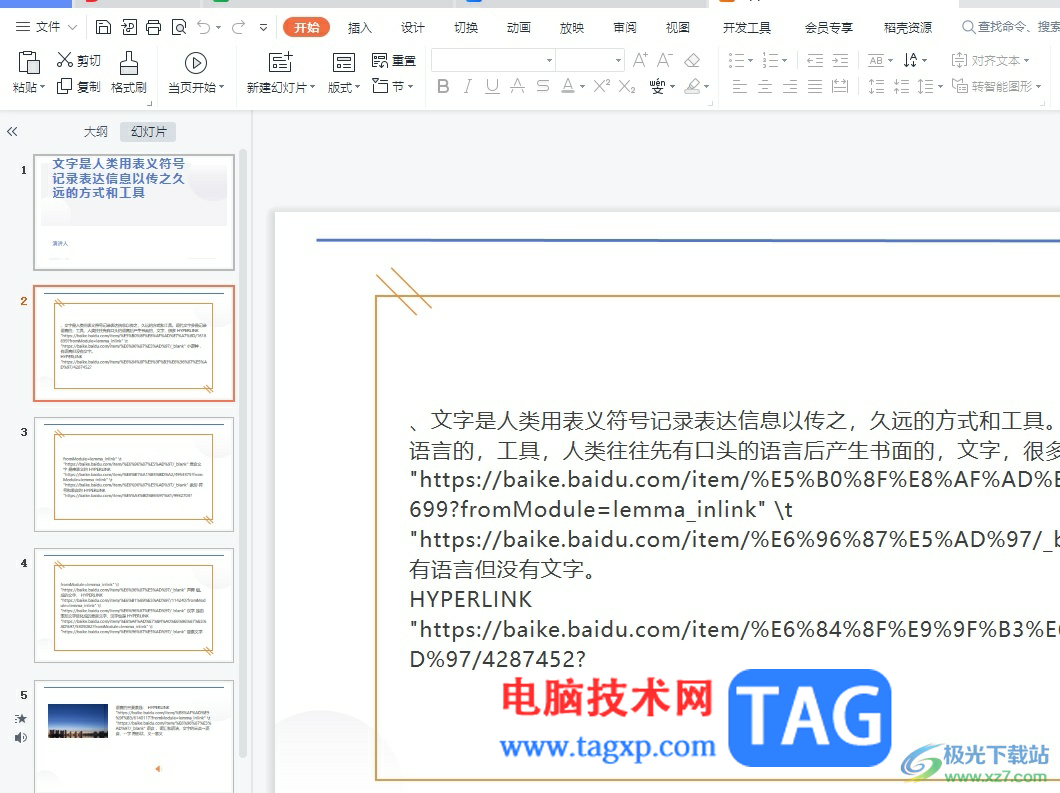Switch to the Design tab
Image resolution: width=1060 pixels, height=793 pixels.
point(412,27)
